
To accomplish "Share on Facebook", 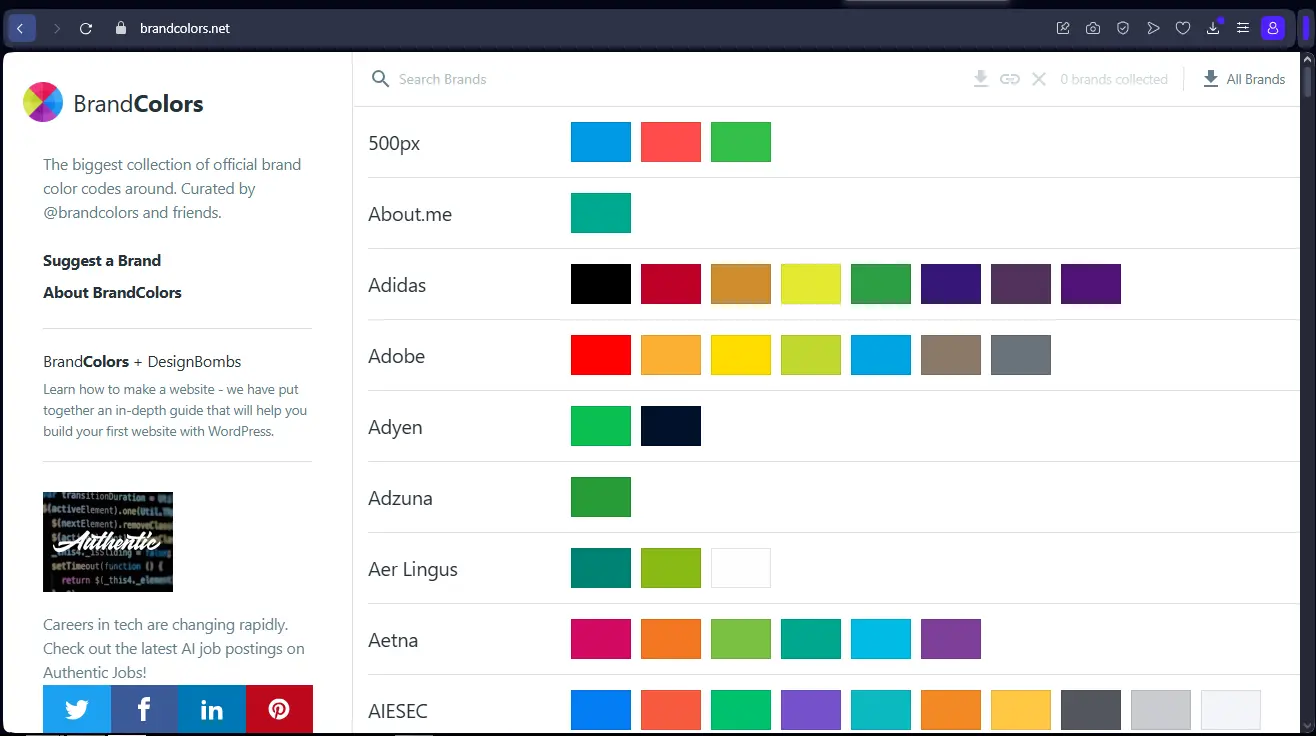I will [144, 710].
